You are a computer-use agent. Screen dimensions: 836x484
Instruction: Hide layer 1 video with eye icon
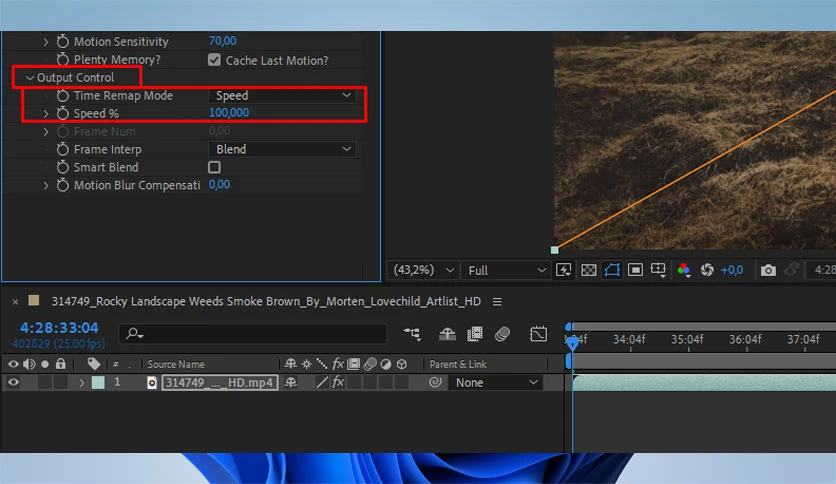(13, 382)
